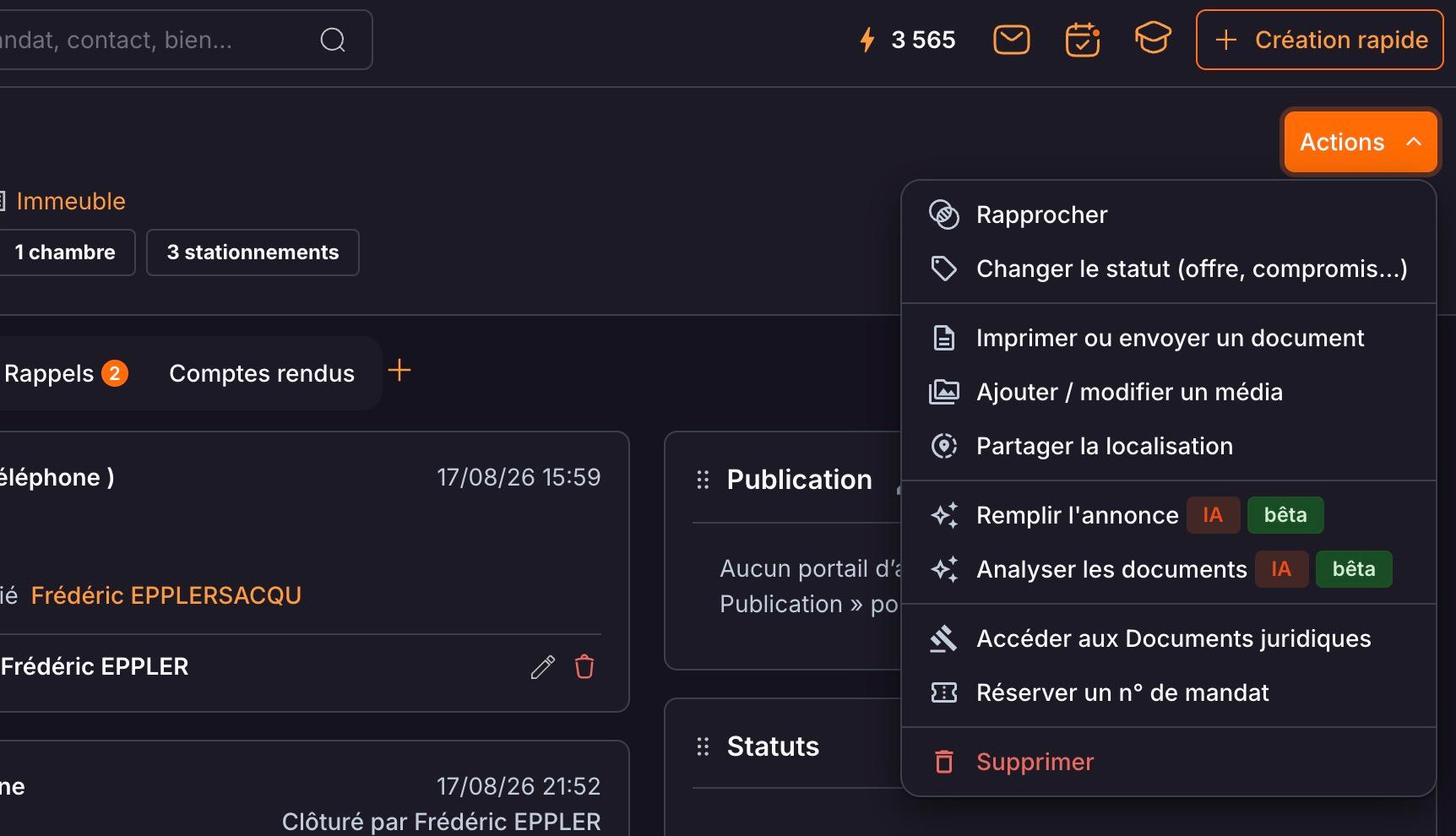Open the mail envelope icon

point(1011,40)
